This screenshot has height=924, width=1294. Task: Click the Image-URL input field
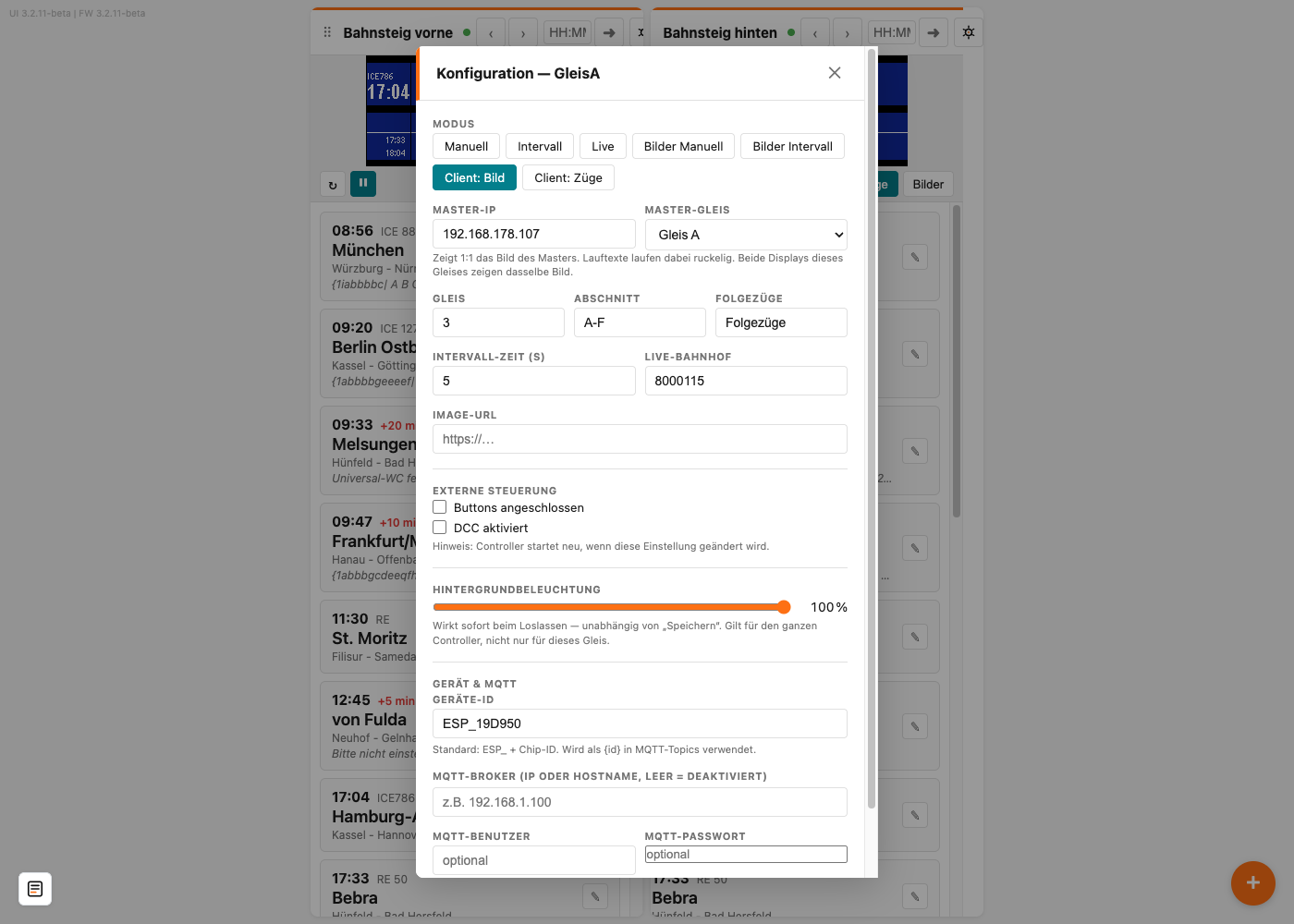tap(640, 439)
